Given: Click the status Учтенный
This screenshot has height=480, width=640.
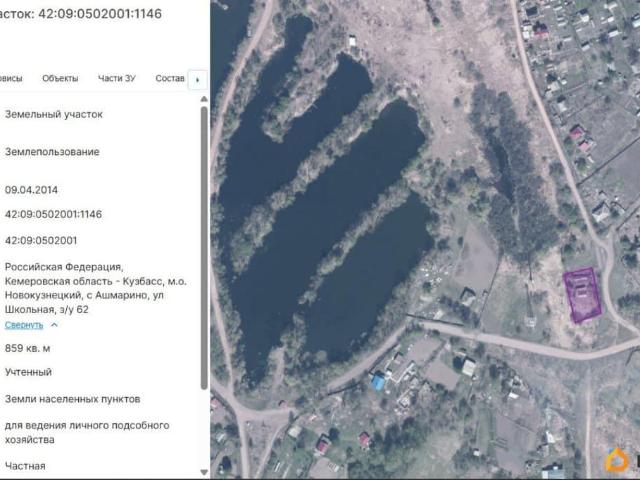Looking at the screenshot, I should (x=28, y=372).
